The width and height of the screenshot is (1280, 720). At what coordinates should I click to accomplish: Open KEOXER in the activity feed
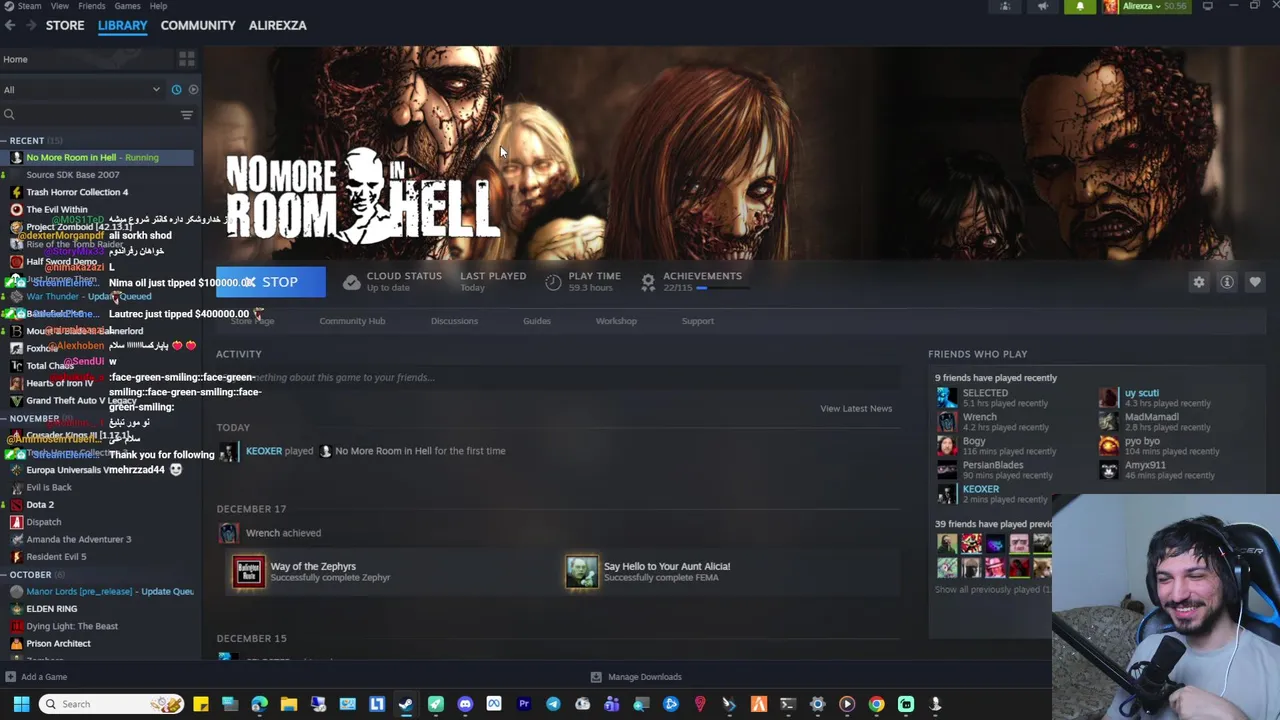click(264, 451)
